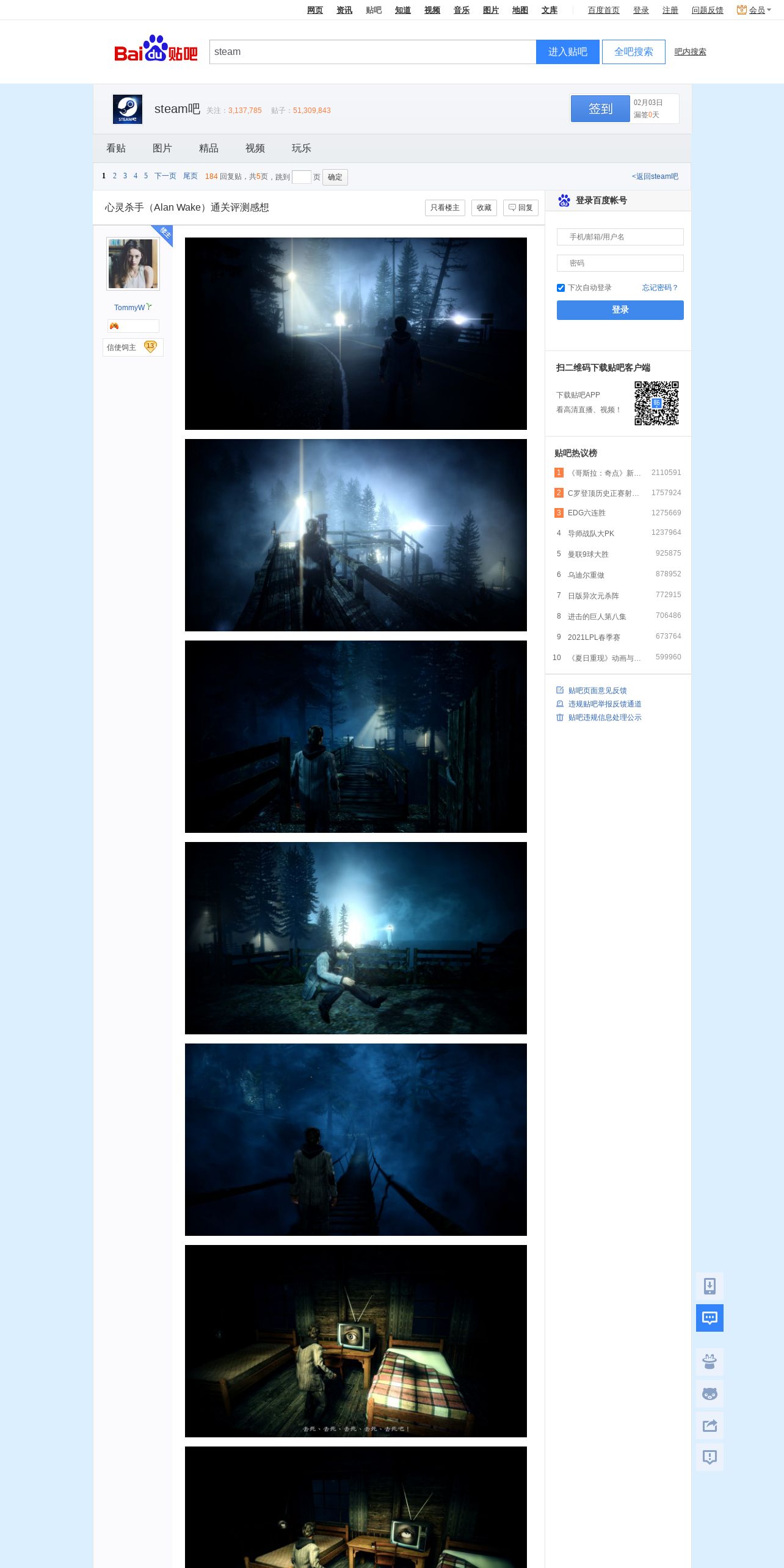The height and width of the screenshot is (1568, 784).
Task: Click the 签到 sign-in button
Action: pyautogui.click(x=600, y=109)
